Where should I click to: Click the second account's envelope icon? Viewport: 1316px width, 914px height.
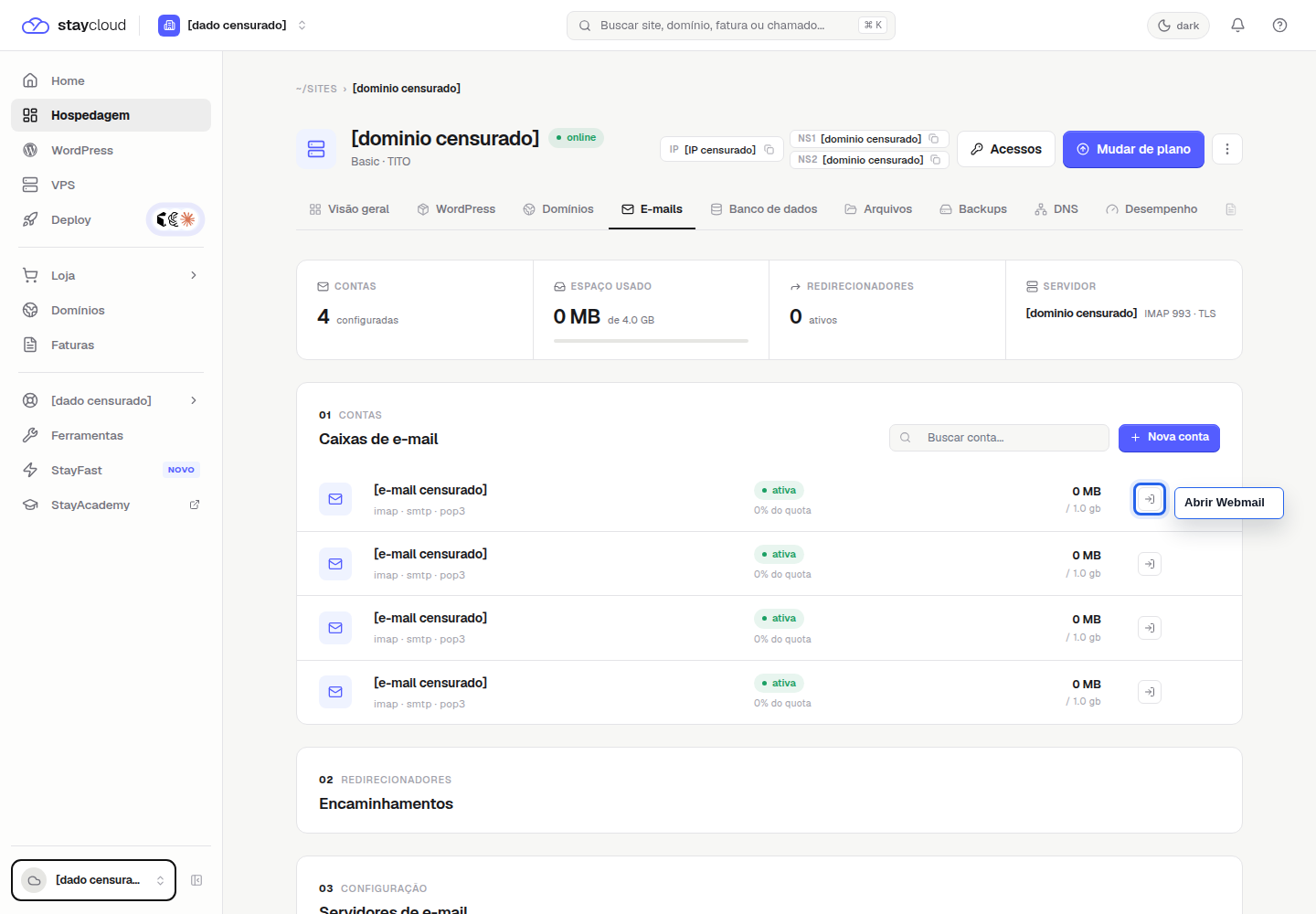[335, 564]
